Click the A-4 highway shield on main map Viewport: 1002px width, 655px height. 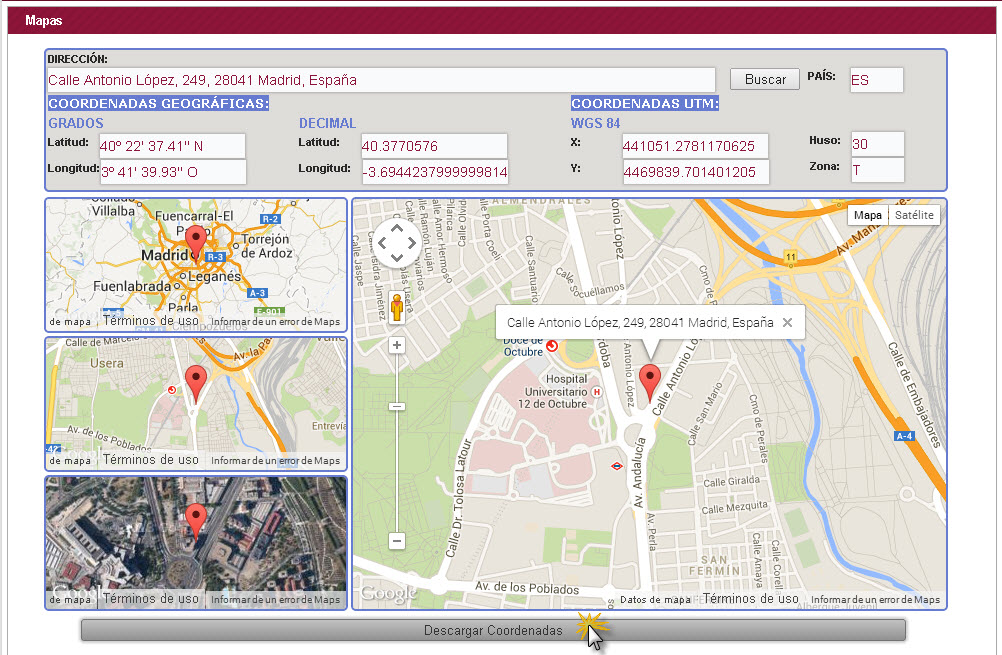(904, 436)
